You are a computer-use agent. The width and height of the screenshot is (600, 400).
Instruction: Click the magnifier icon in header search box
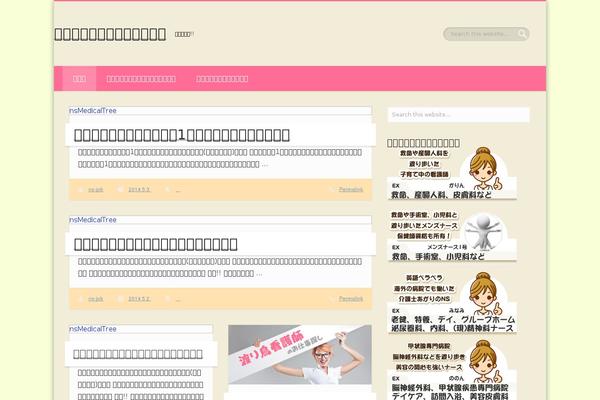[x=522, y=34]
